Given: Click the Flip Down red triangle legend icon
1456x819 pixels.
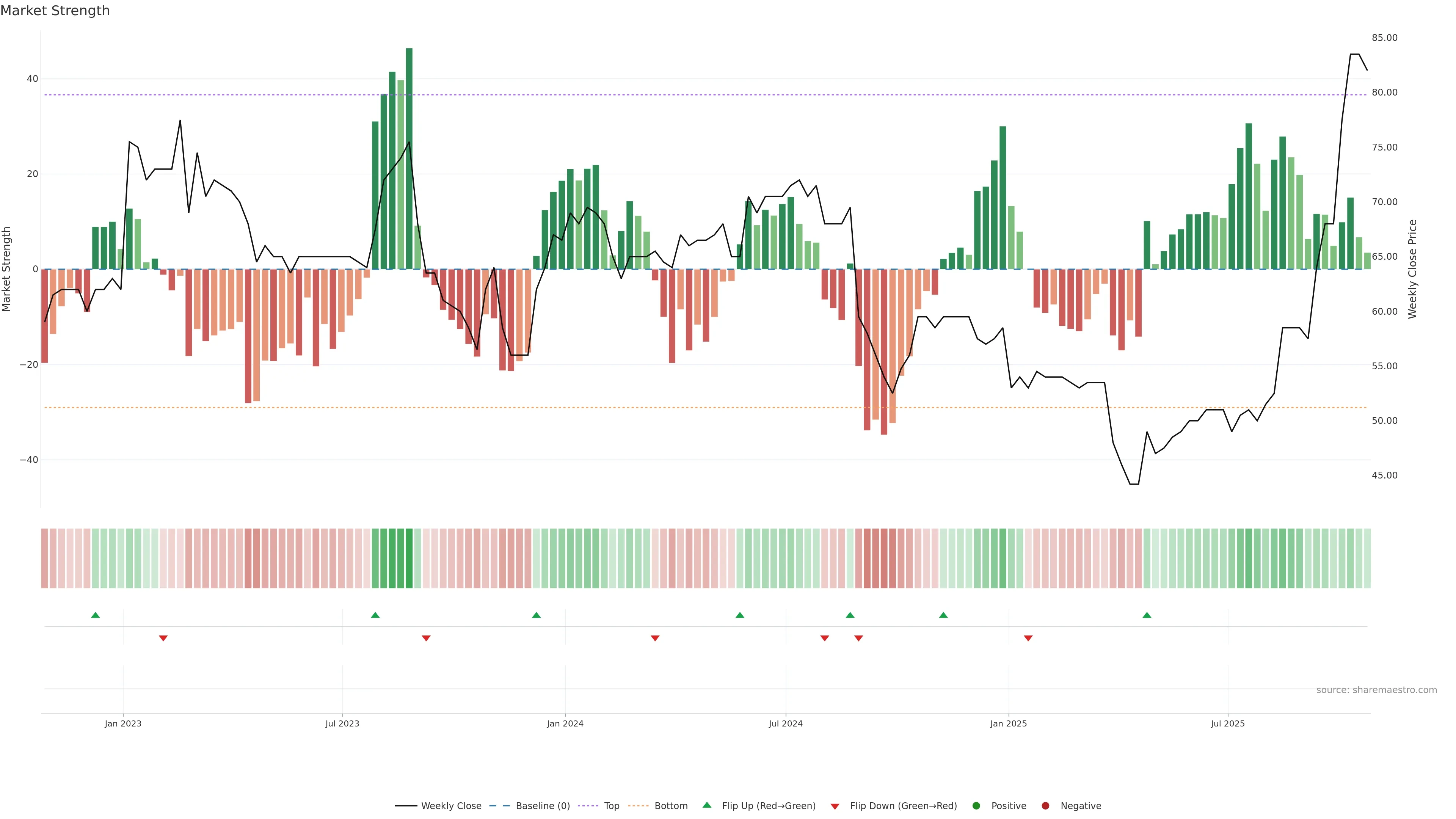Looking at the screenshot, I should (835, 806).
